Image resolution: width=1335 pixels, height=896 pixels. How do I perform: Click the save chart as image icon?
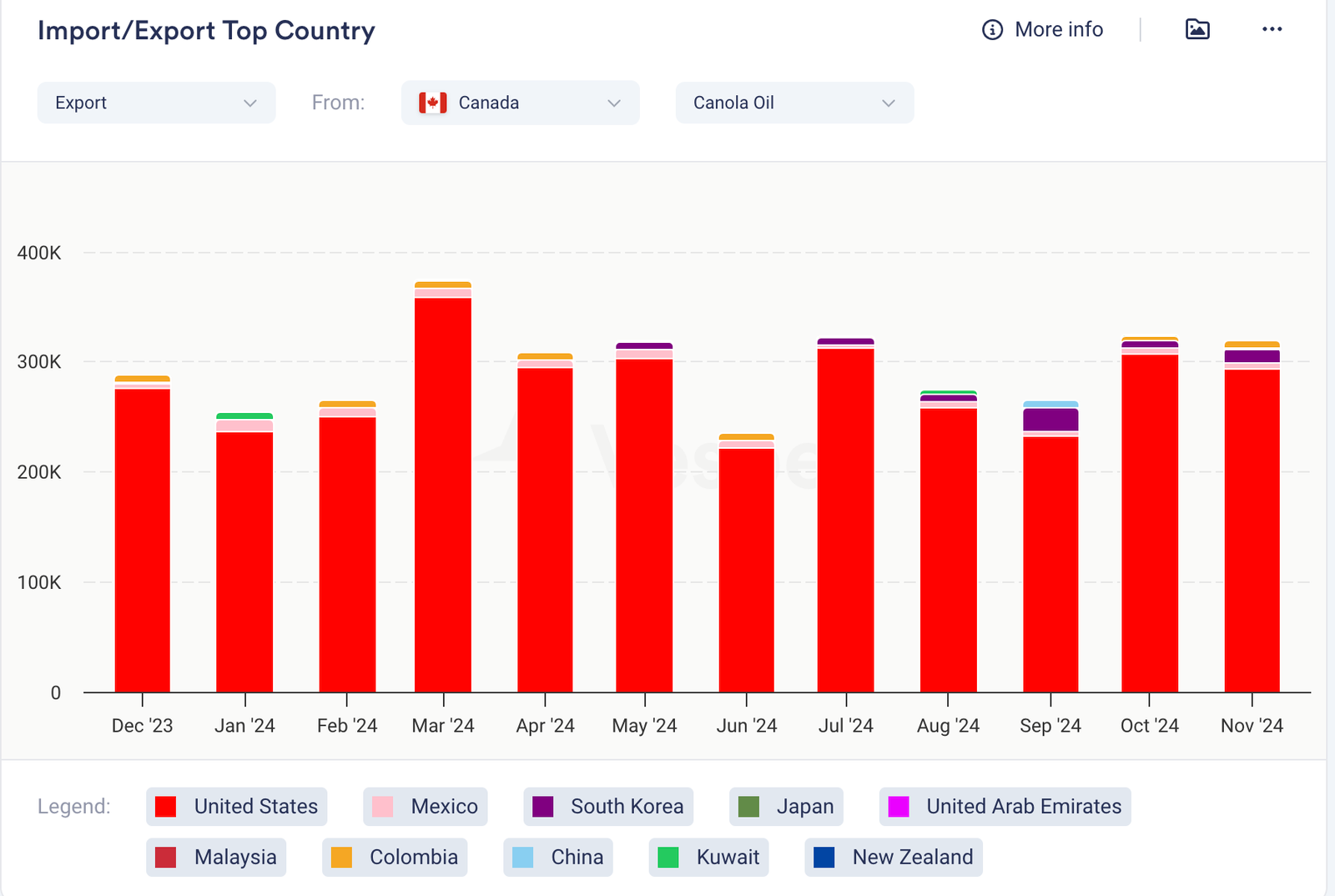[x=1197, y=29]
